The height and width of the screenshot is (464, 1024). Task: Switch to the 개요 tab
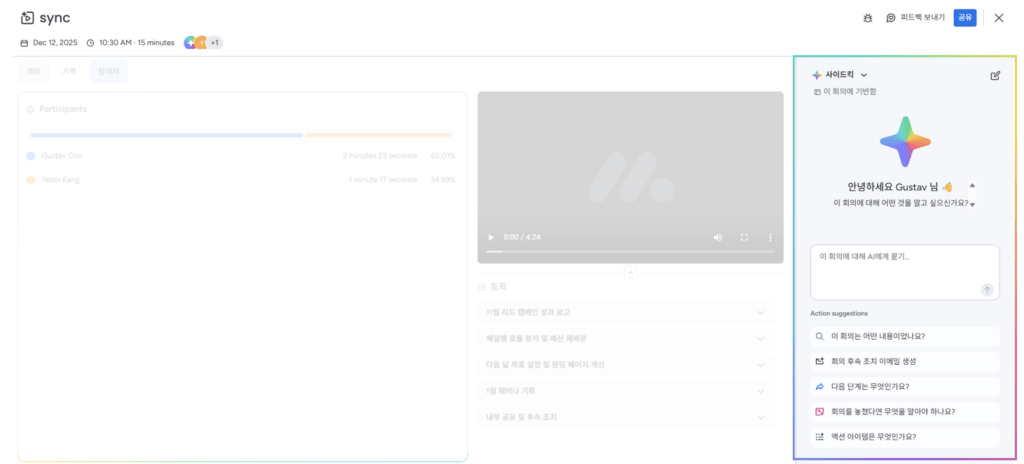[33, 71]
